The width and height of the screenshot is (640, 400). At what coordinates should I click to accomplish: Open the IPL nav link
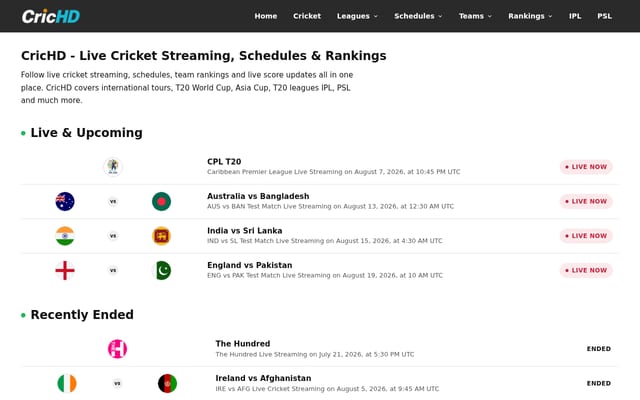[575, 16]
